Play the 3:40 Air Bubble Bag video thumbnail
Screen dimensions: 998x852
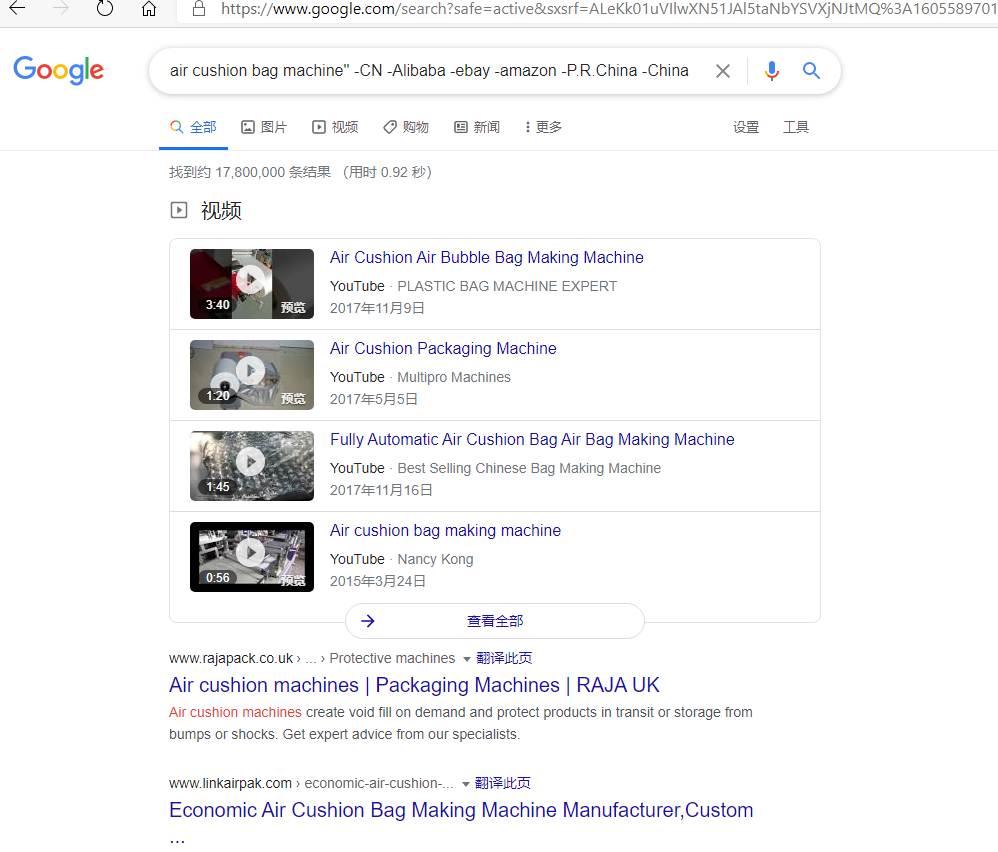click(252, 284)
